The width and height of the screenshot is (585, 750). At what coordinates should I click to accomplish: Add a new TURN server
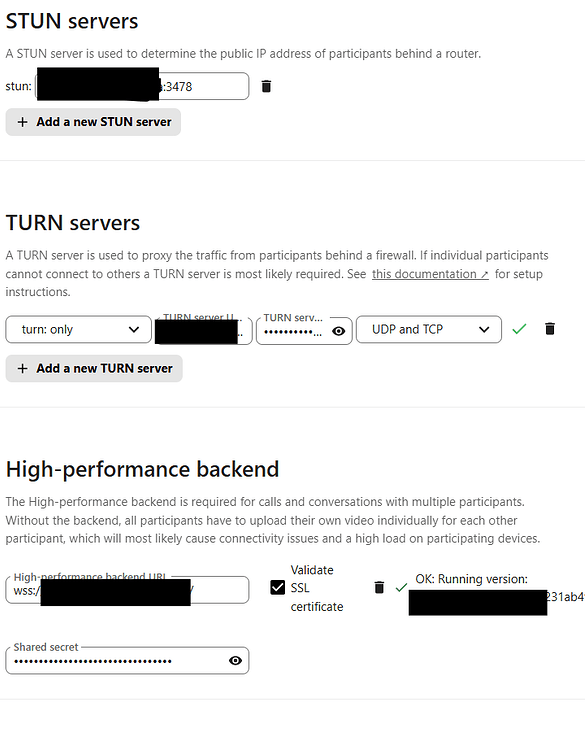tap(94, 368)
